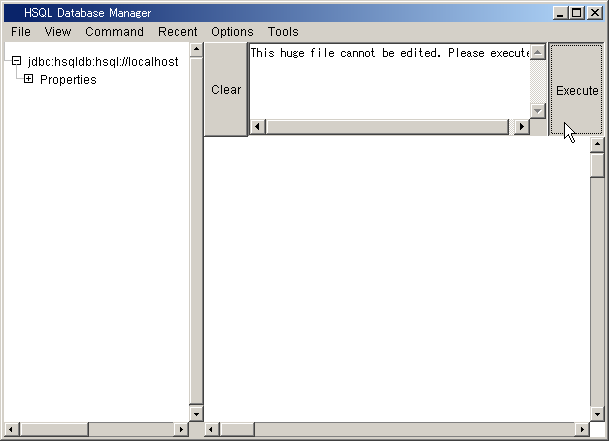Expand the Properties tree node
Viewport: 609px width, 441px height.
click(28, 79)
